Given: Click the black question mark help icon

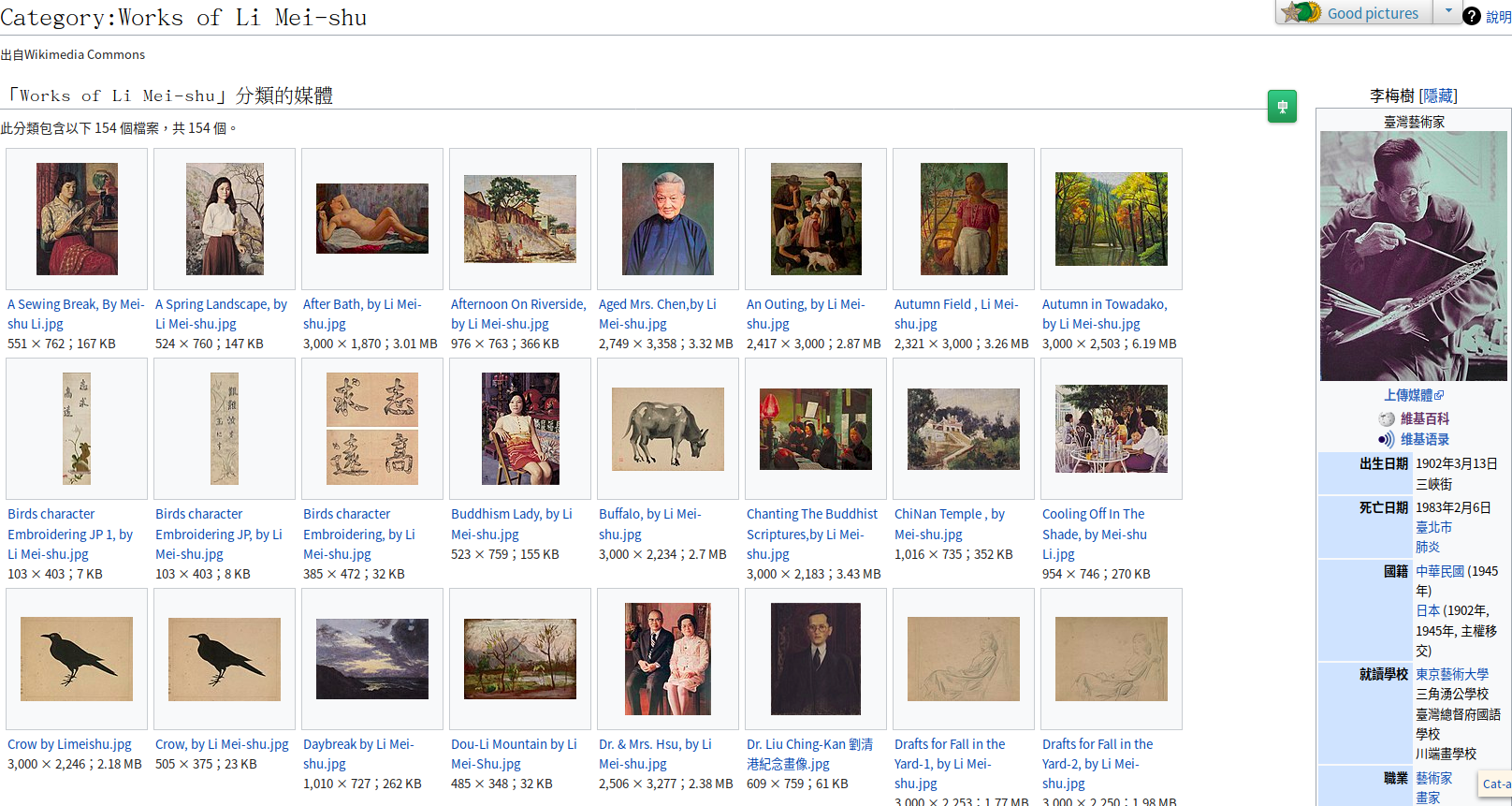Looking at the screenshot, I should tap(1472, 16).
